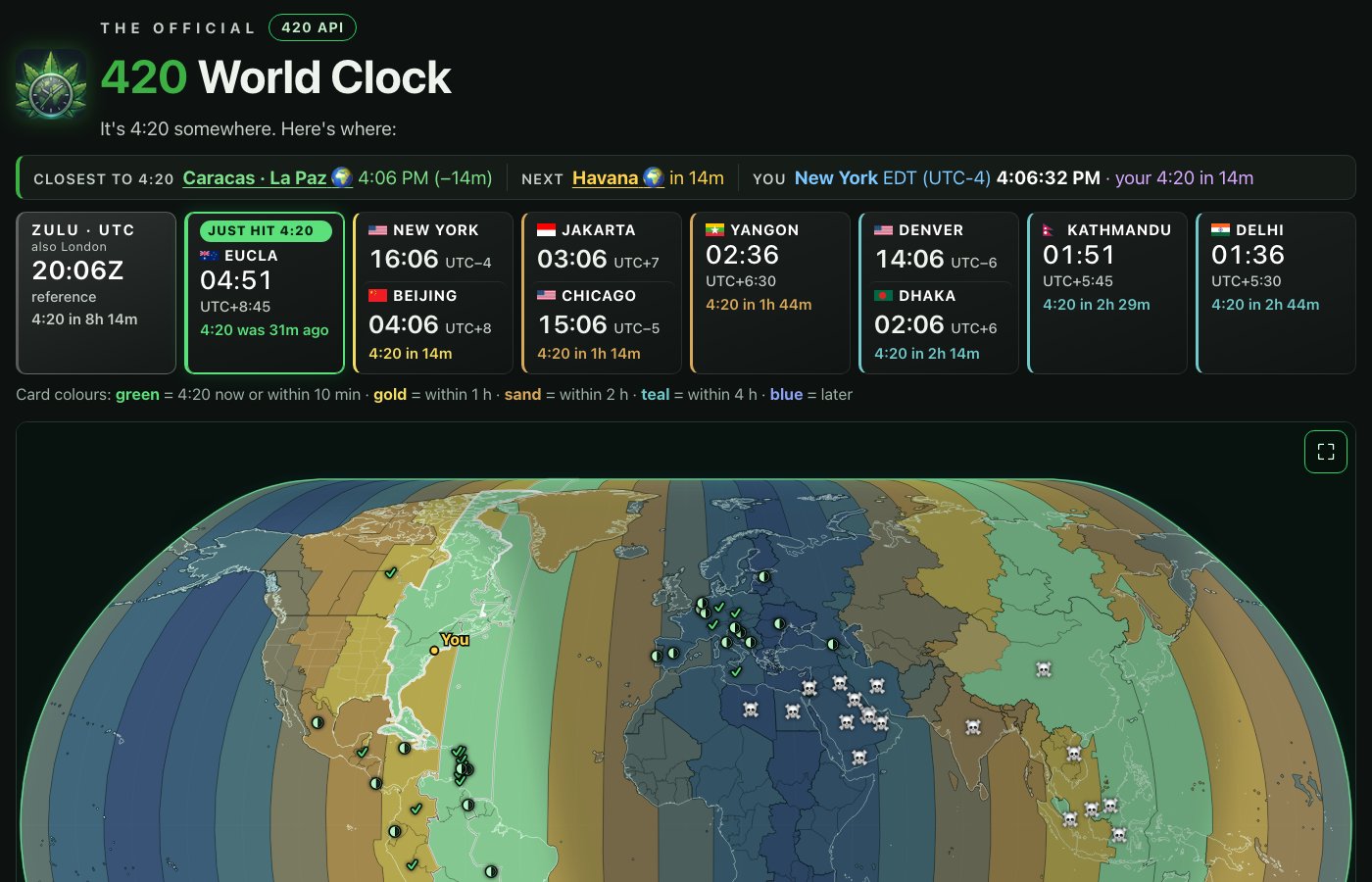Viewport: 1372px width, 882px height.
Task: Click the Myanmar flag beside Yangon
Action: [714, 230]
